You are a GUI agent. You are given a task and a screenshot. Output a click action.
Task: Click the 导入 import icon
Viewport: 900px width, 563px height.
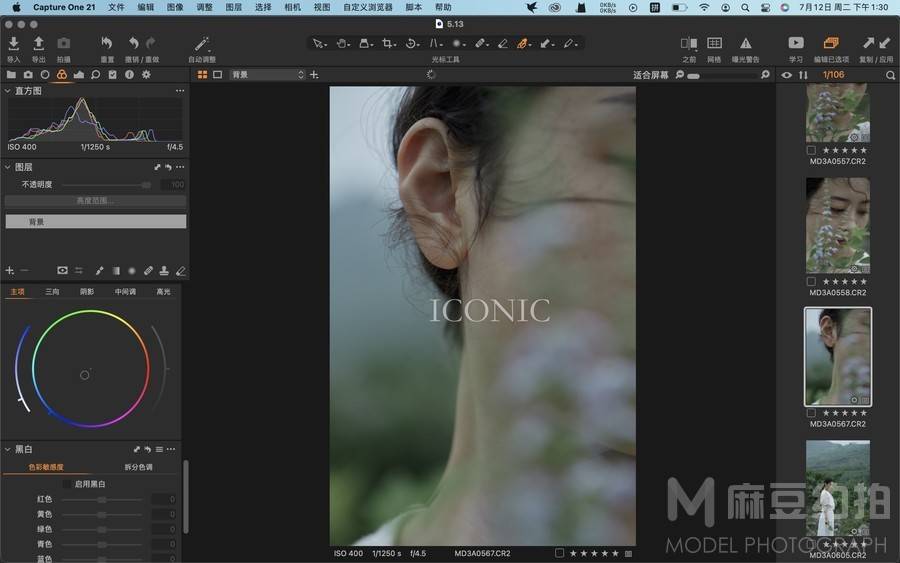click(13, 44)
